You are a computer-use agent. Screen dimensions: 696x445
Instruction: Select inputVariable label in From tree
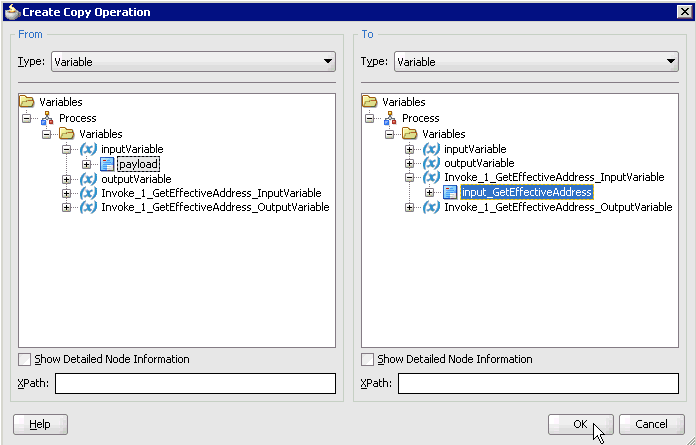point(132,149)
